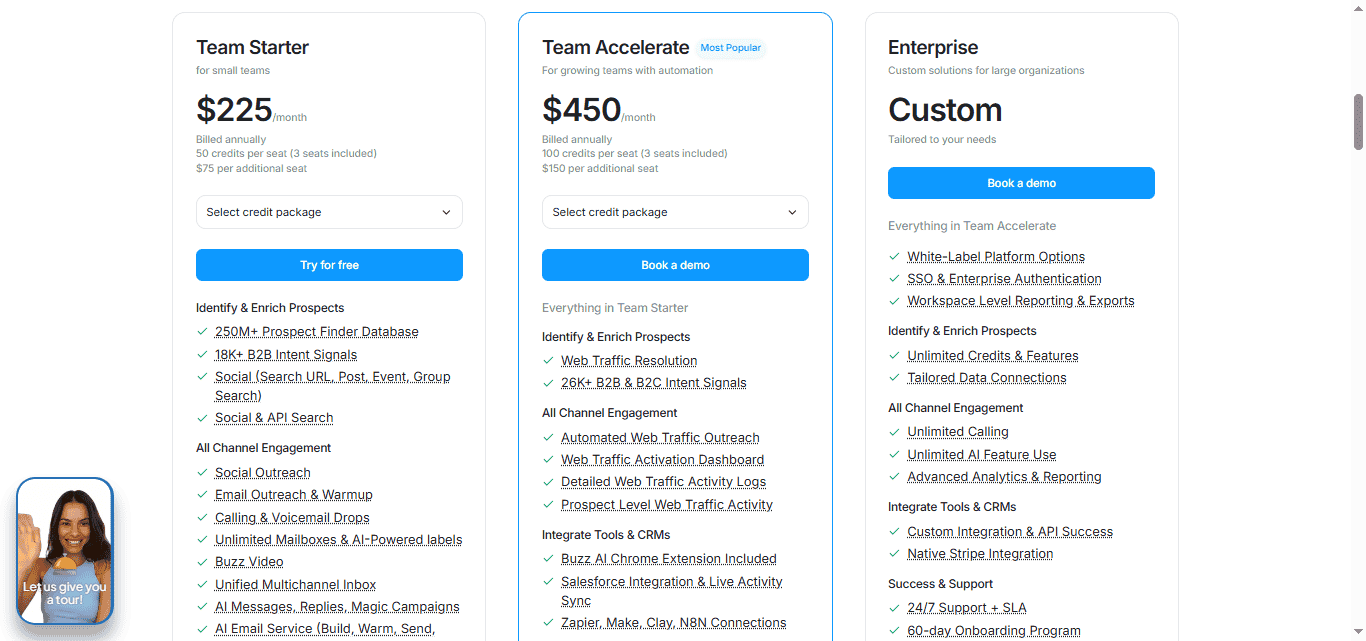Open the 'Let us give you a tour' widget
This screenshot has width=1366, height=641.
(x=64, y=551)
